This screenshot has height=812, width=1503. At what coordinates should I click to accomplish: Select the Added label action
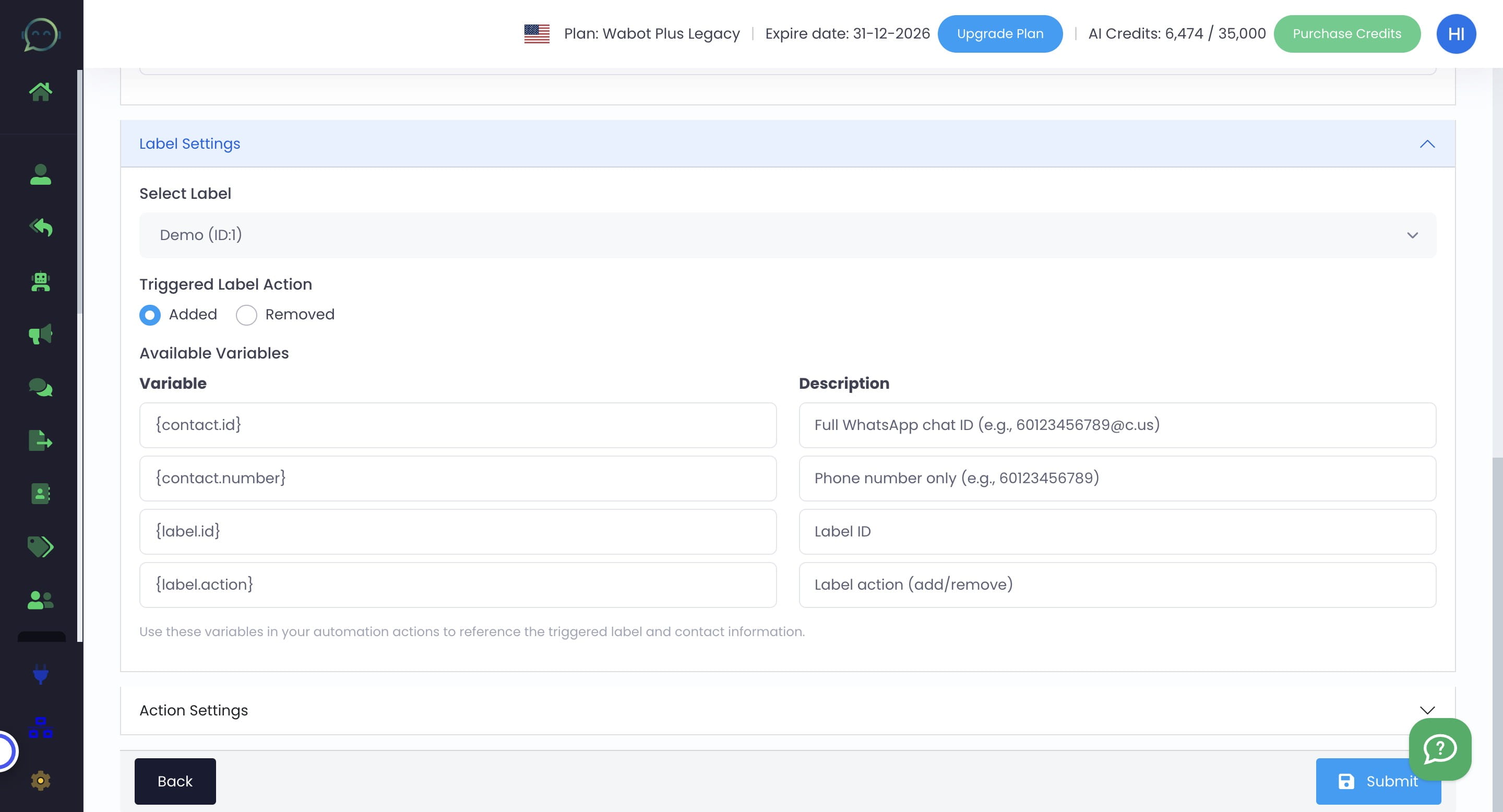coord(150,315)
